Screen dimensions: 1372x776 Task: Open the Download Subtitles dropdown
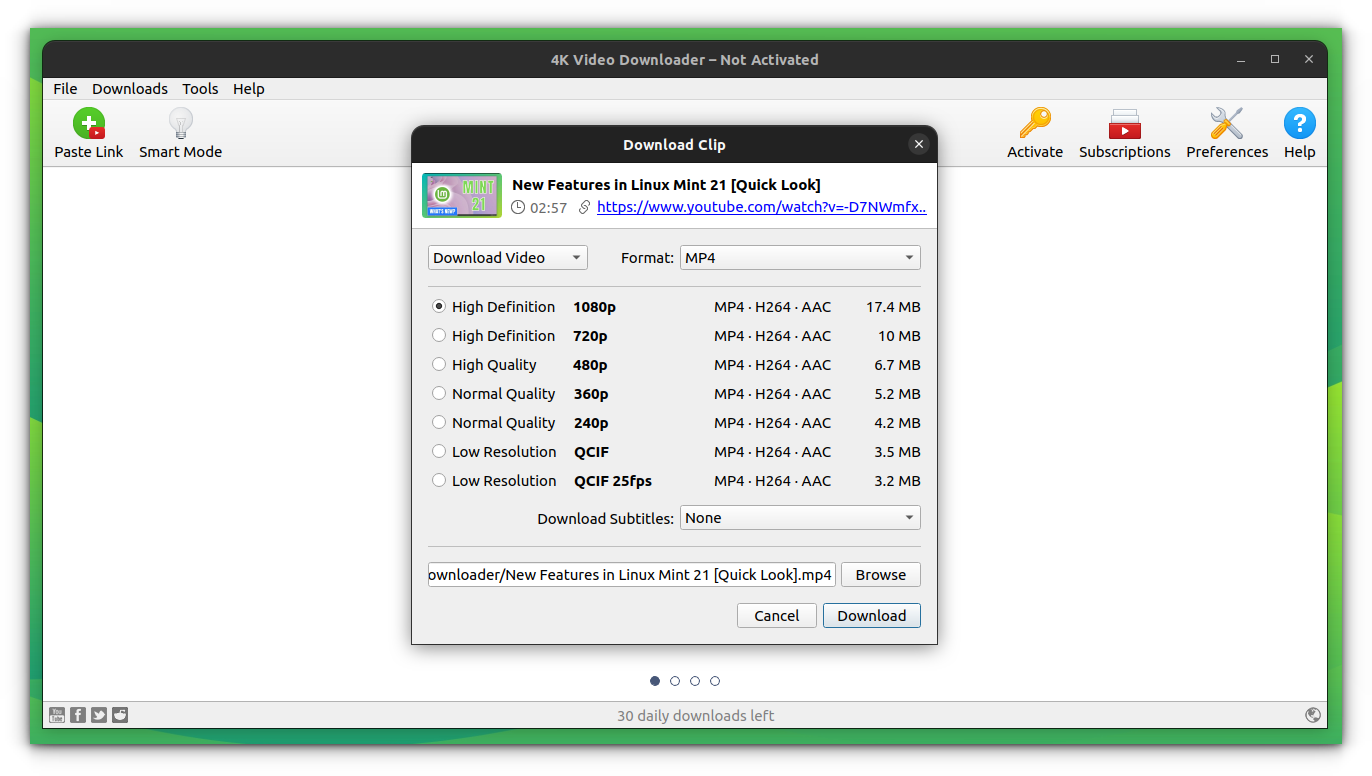click(x=800, y=517)
